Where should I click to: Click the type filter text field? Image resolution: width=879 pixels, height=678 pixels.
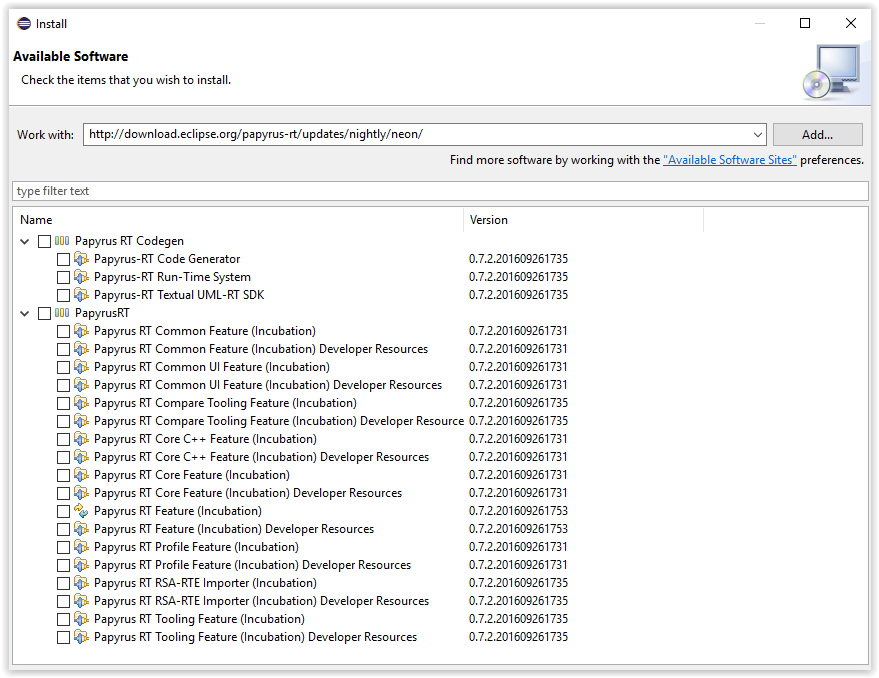440,191
